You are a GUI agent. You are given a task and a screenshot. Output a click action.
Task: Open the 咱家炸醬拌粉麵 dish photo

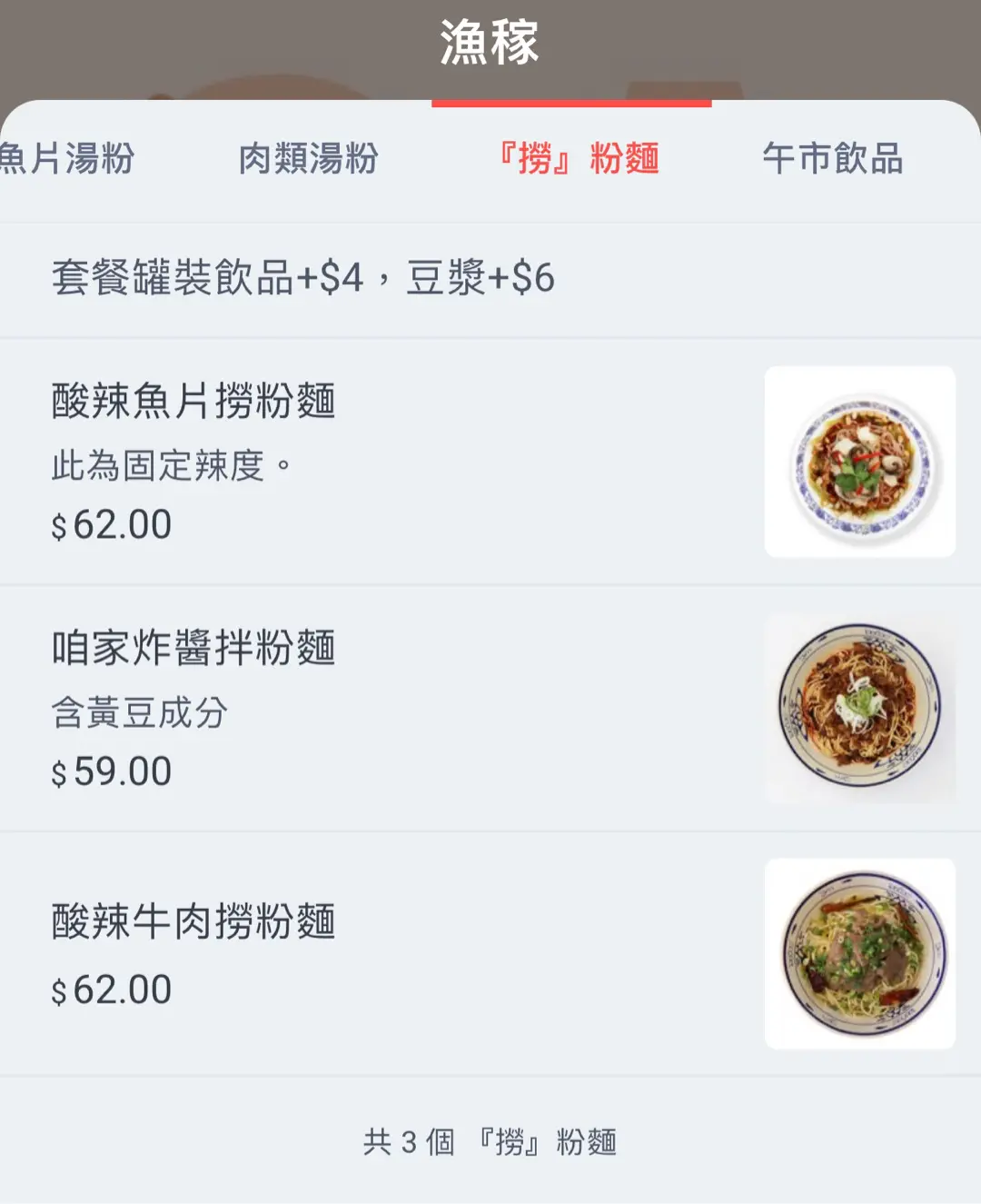(859, 708)
